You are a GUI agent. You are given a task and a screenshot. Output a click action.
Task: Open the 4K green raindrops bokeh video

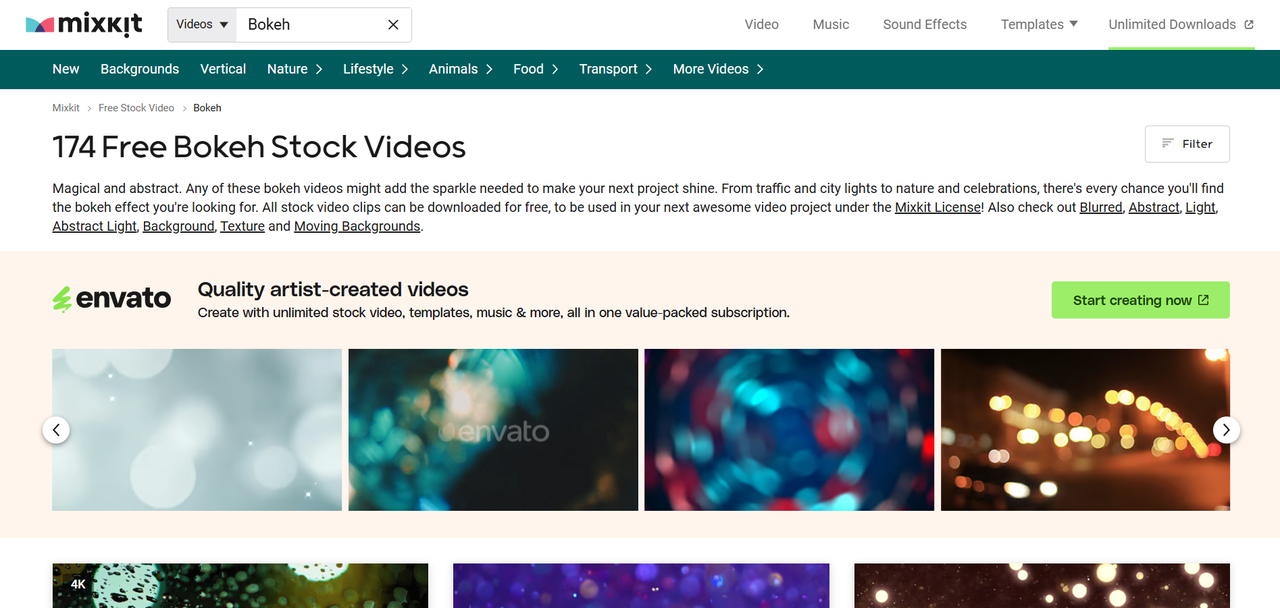[x=240, y=586]
